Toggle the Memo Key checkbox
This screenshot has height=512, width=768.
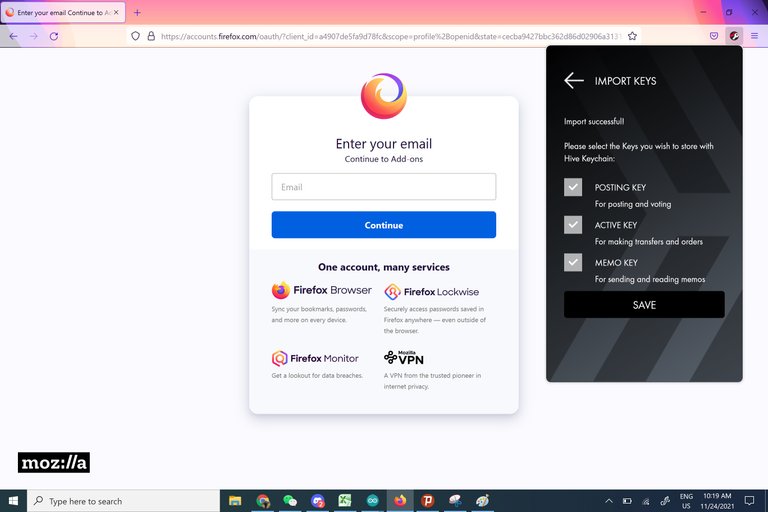point(573,262)
